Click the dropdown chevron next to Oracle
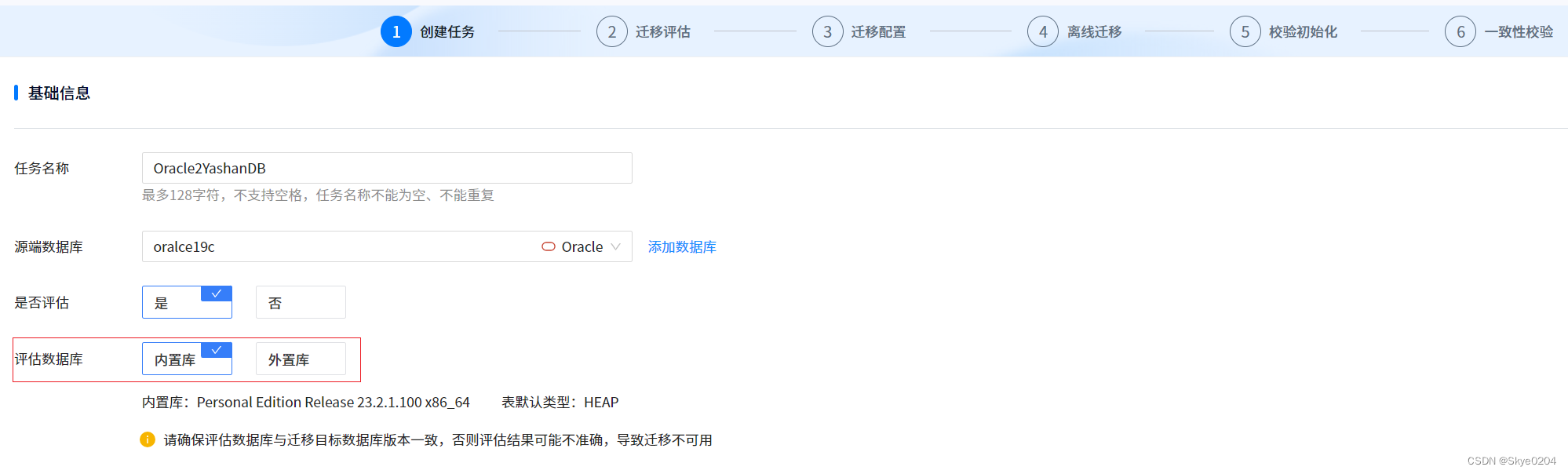Screen dimensions: 1568x474 point(616,246)
